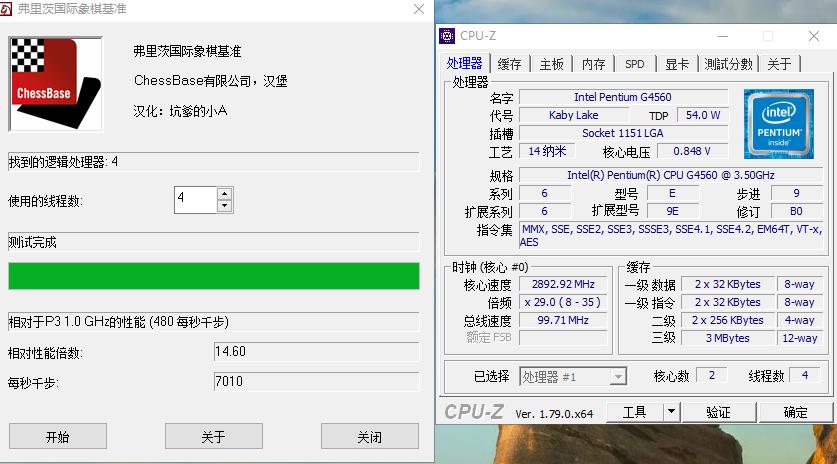Click the logical processors found: 4 field
Image resolution: width=837 pixels, height=464 pixels.
click(x=214, y=162)
